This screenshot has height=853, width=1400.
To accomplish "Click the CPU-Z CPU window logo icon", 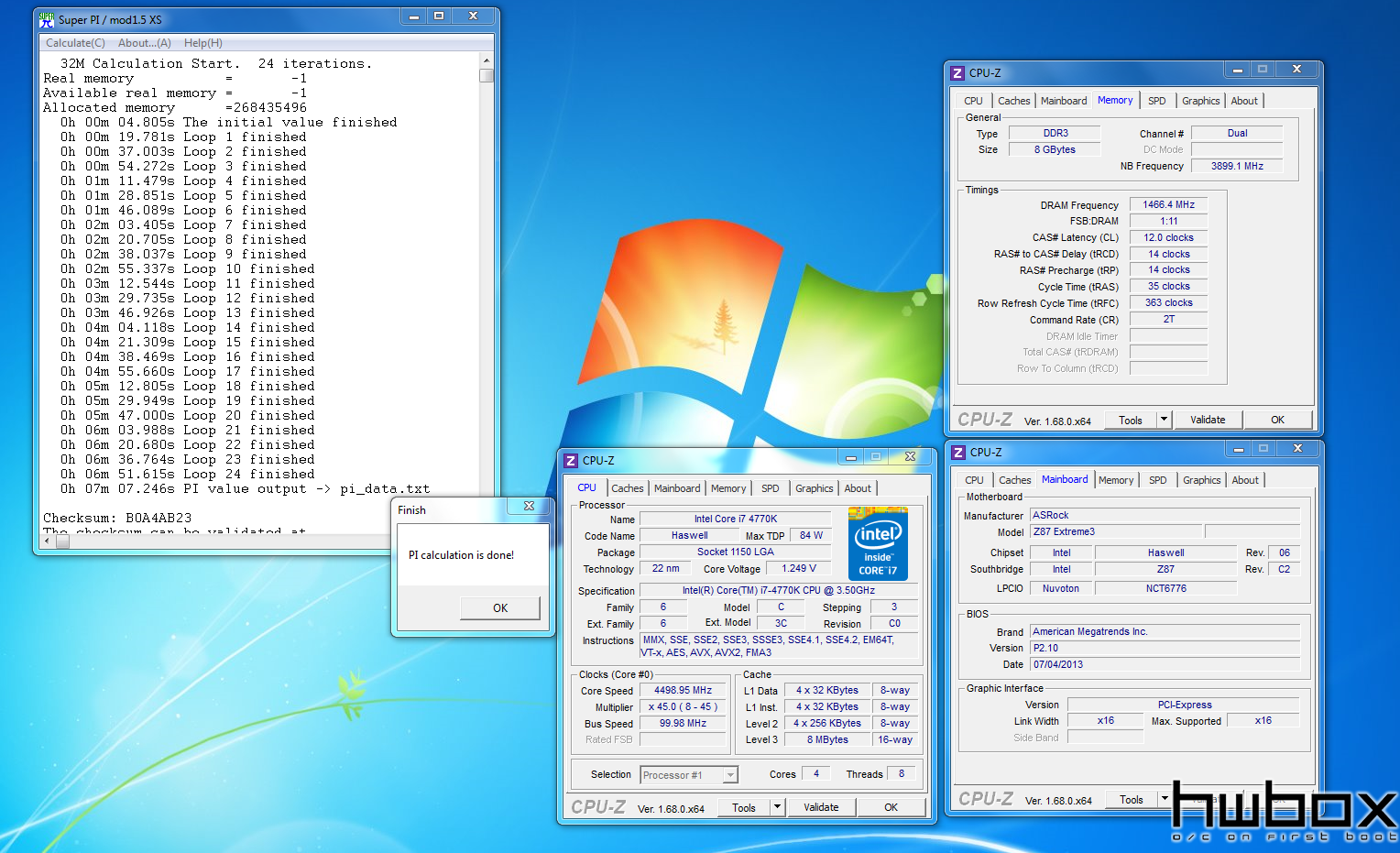I will (x=571, y=460).
